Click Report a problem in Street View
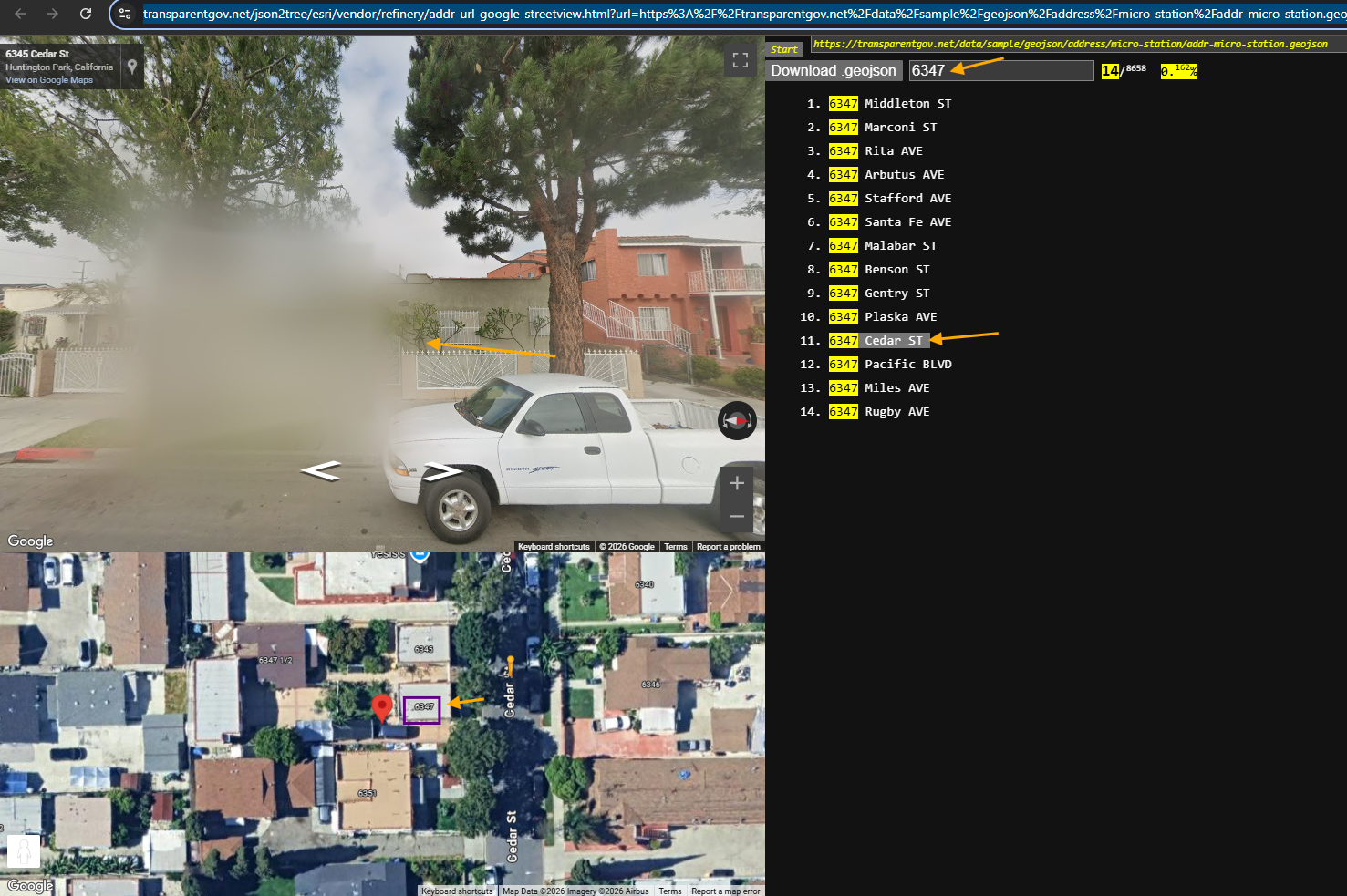 coord(728,547)
